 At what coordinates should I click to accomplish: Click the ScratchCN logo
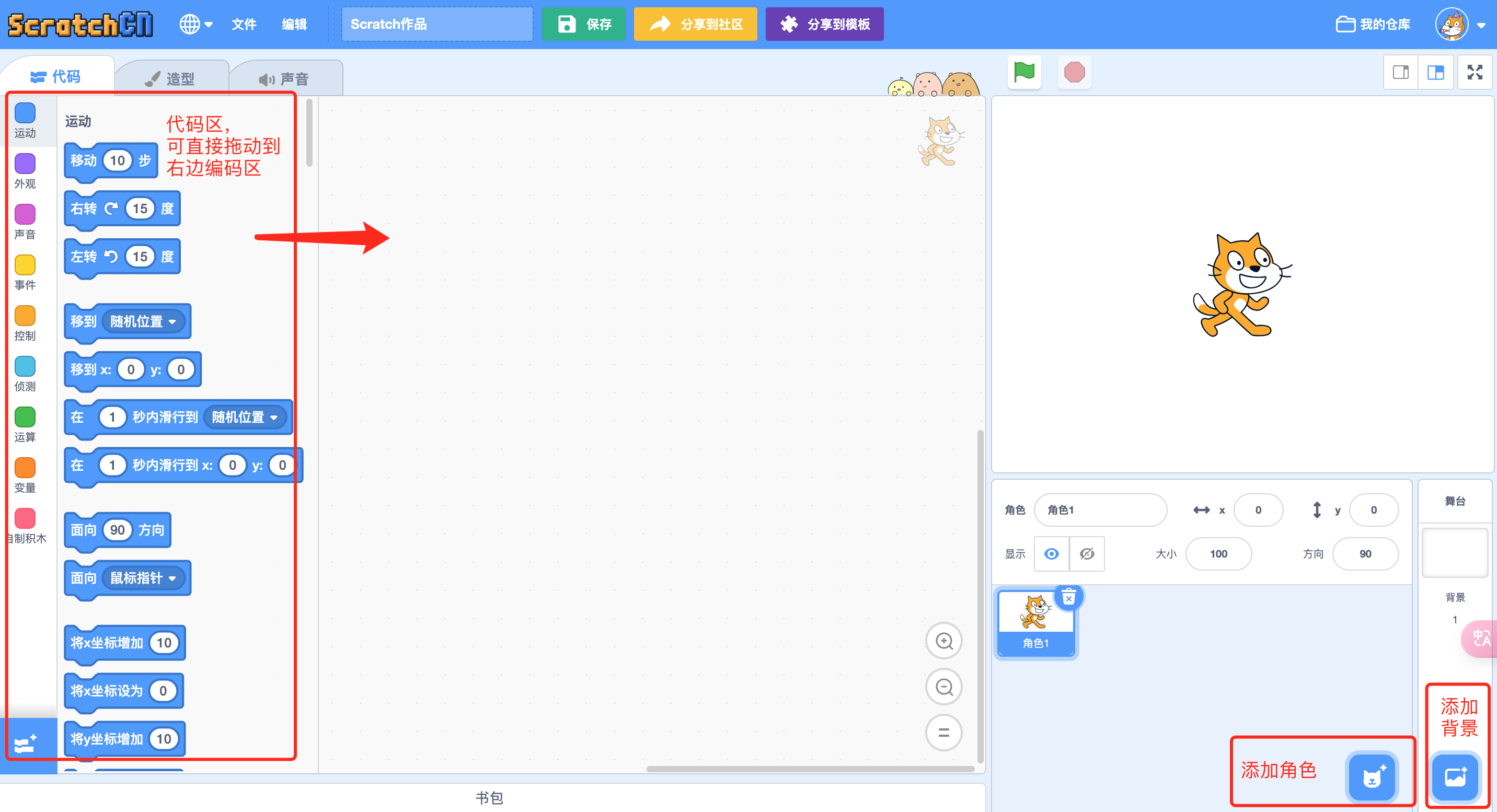(x=80, y=25)
